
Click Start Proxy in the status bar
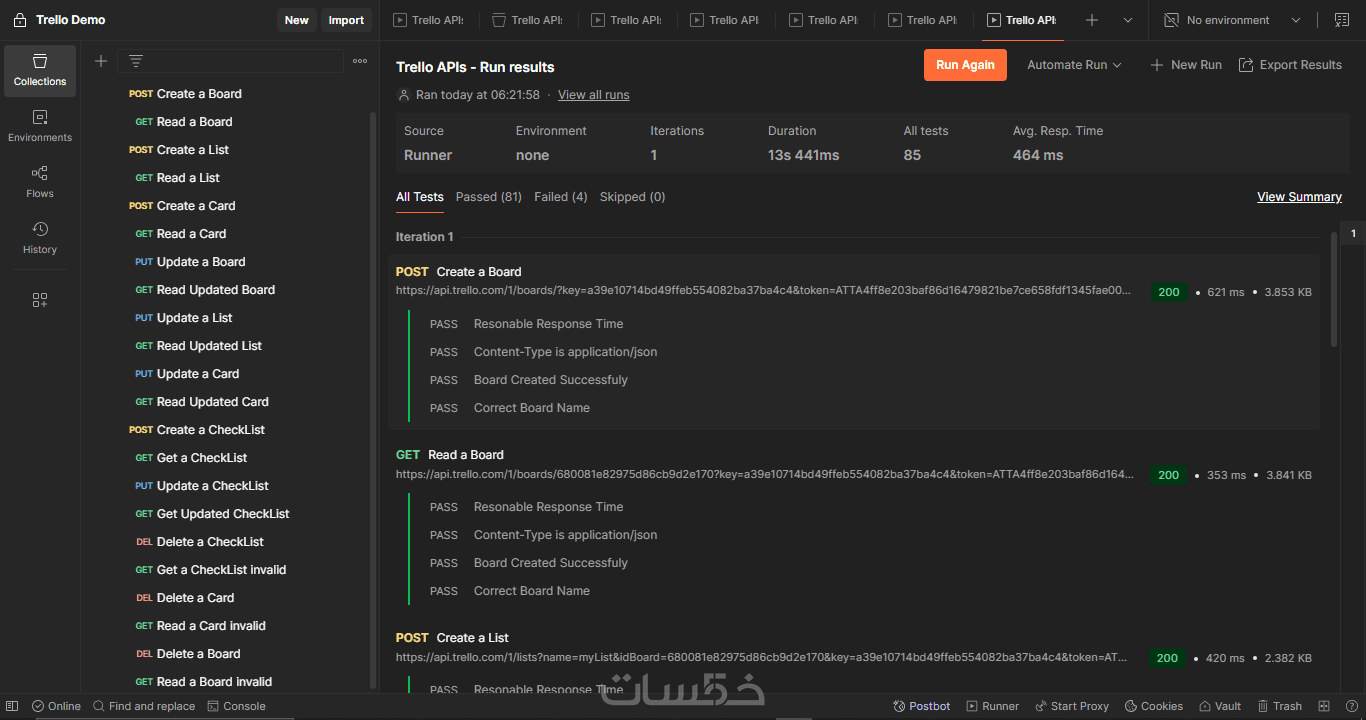[x=1072, y=706]
